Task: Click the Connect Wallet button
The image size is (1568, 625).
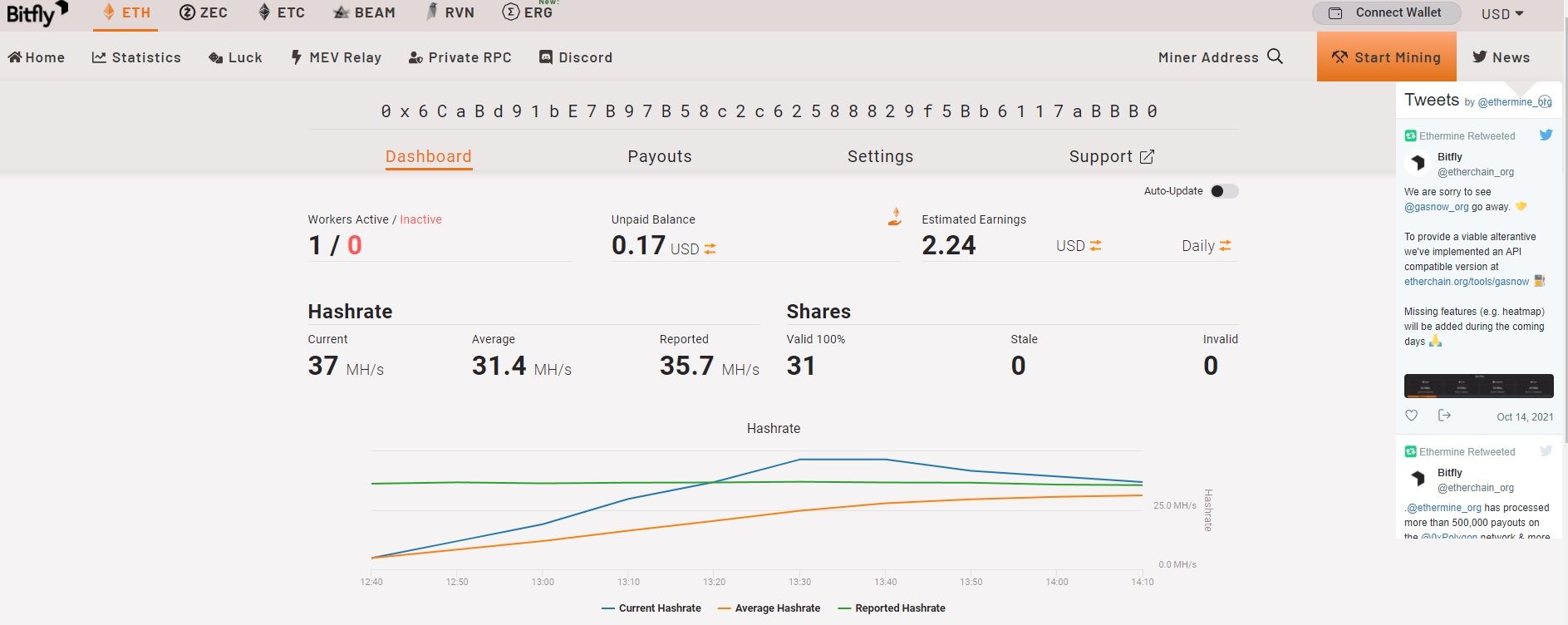Action: pyautogui.click(x=1387, y=13)
